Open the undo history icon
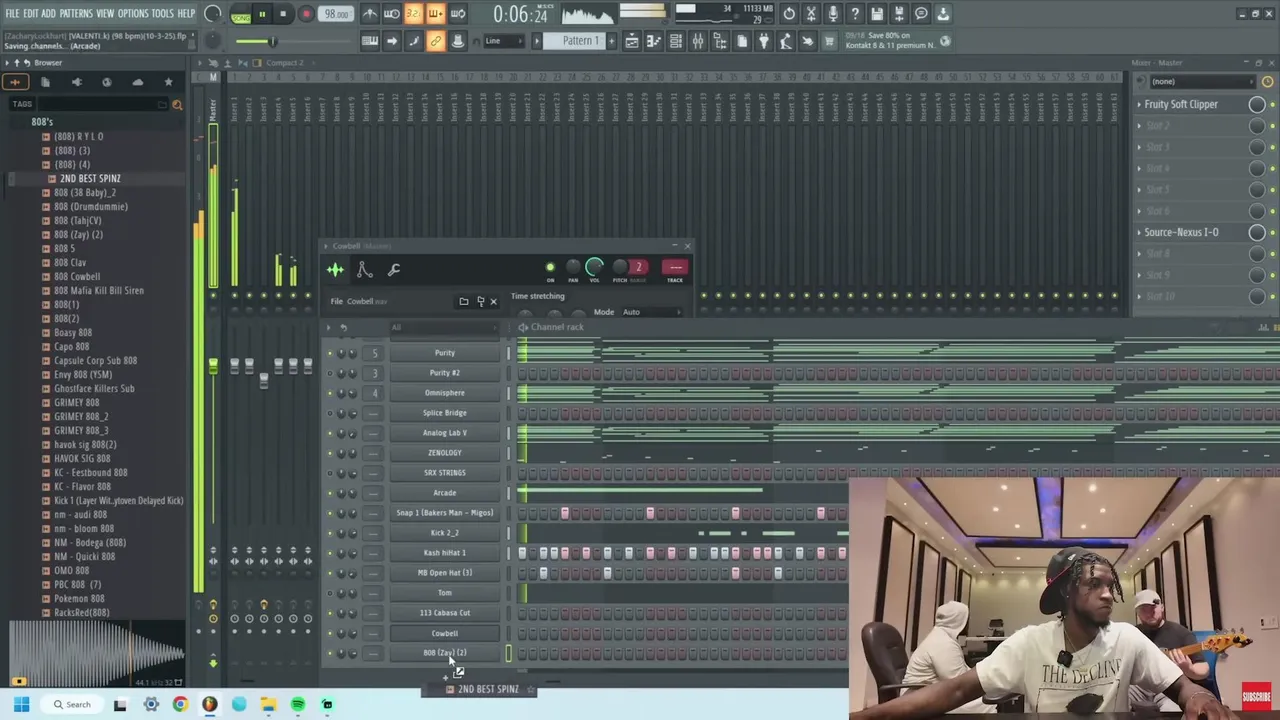This screenshot has height=720, width=1280. click(x=789, y=14)
